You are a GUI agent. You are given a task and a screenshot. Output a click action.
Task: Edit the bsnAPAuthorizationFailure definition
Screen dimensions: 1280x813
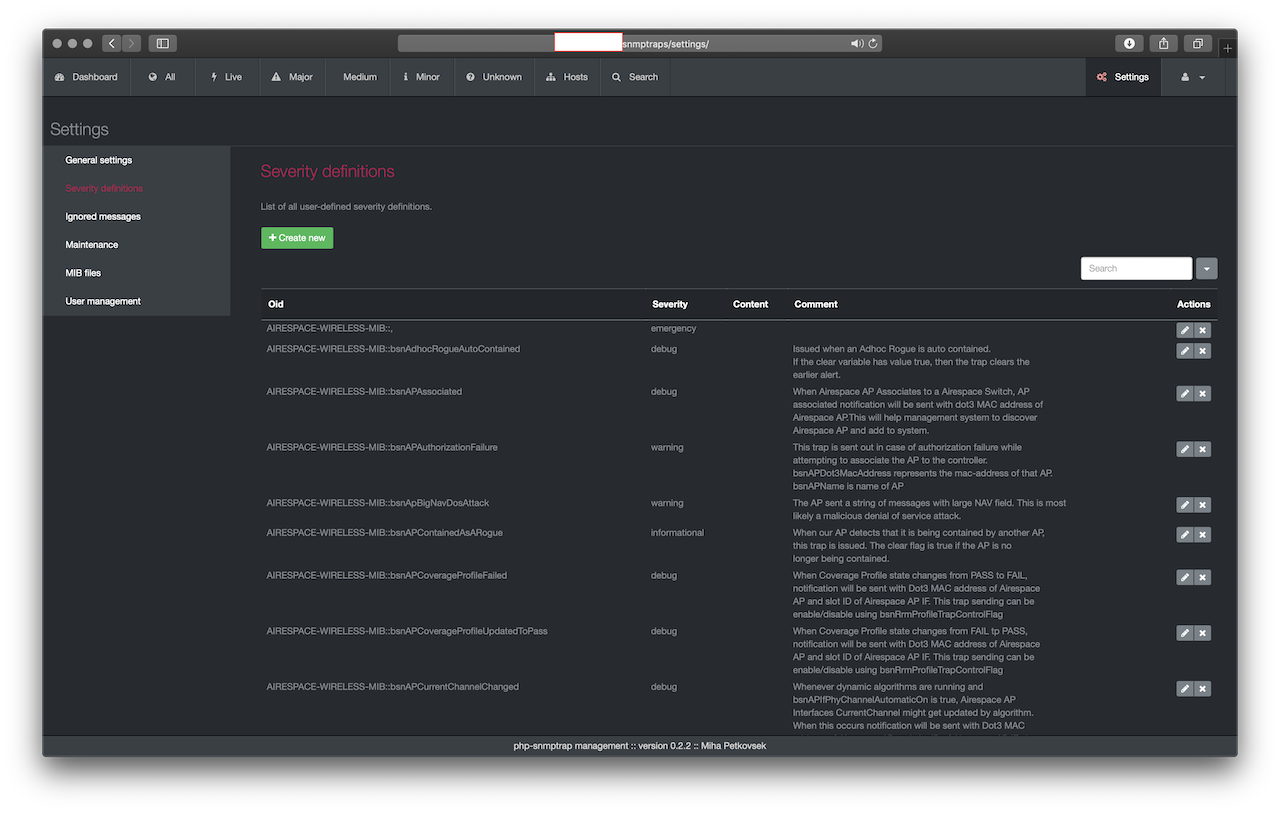click(1185, 449)
